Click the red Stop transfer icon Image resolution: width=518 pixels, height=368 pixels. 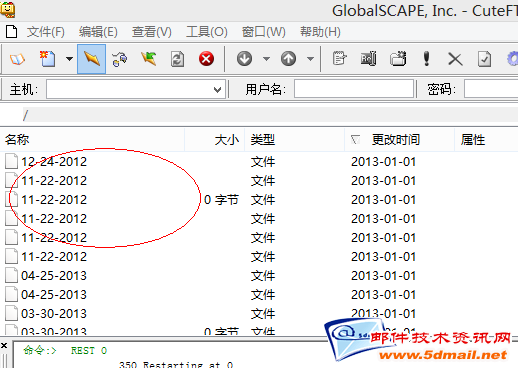tap(206, 59)
